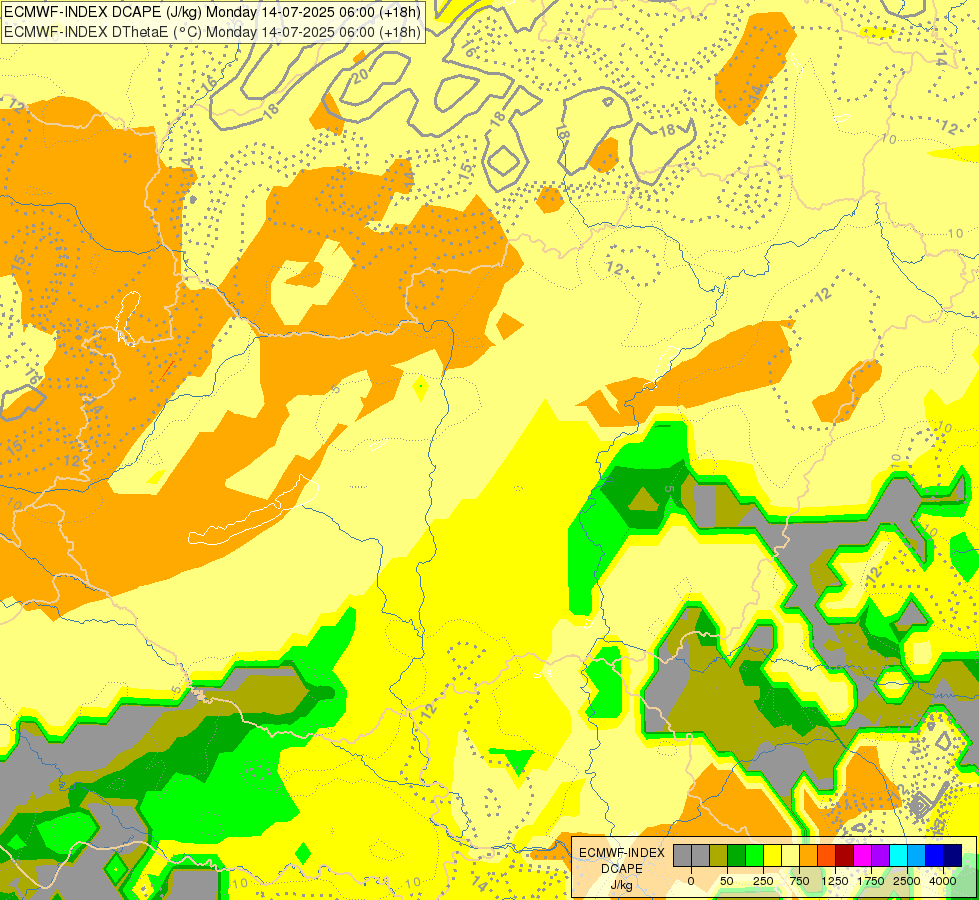The image size is (979, 900).
Task: Click the J/kg unit label in legend
Action: click(622, 885)
